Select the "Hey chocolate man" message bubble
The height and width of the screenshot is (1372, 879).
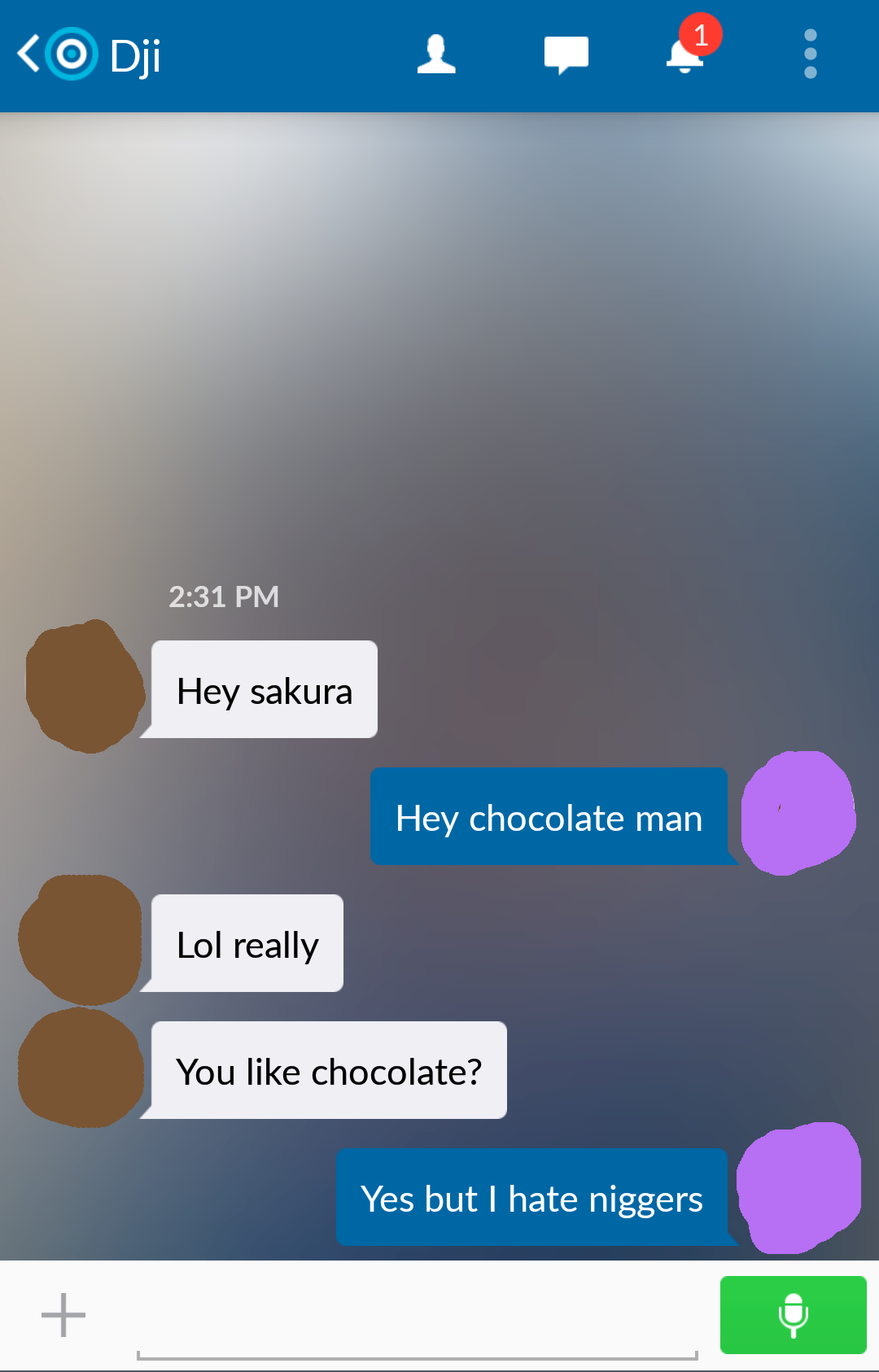(x=549, y=817)
